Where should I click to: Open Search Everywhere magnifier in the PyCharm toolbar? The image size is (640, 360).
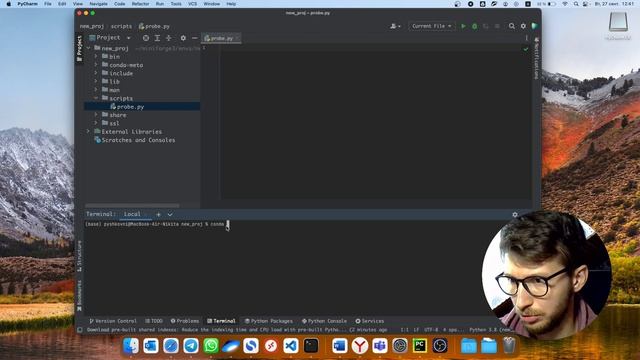[511, 26]
